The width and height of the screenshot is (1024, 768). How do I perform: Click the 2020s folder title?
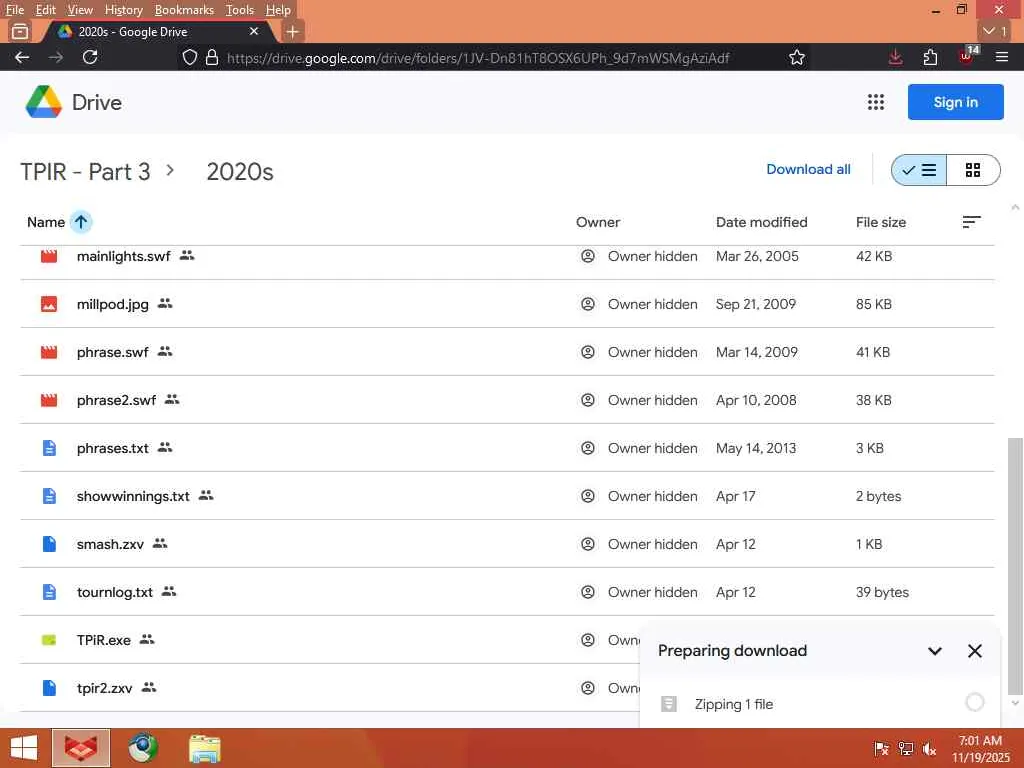(240, 172)
